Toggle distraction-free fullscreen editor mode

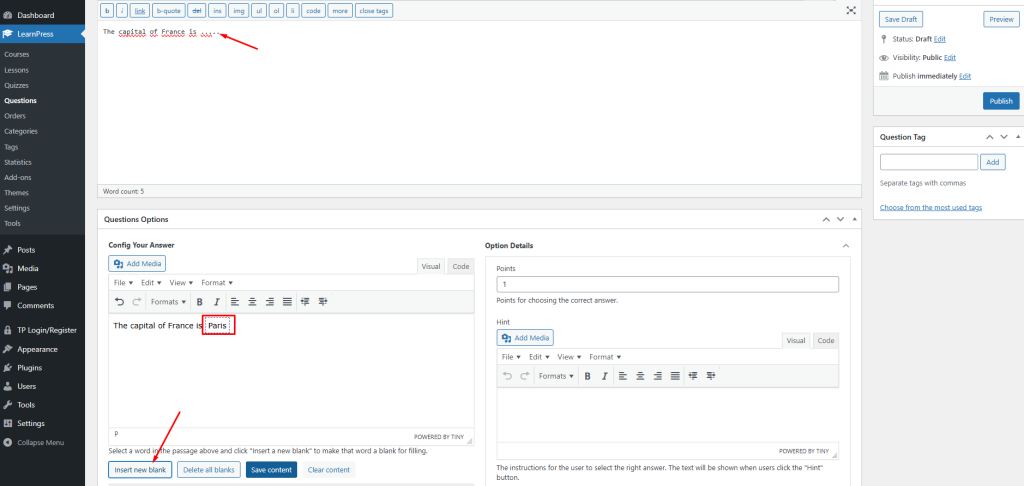(x=851, y=10)
